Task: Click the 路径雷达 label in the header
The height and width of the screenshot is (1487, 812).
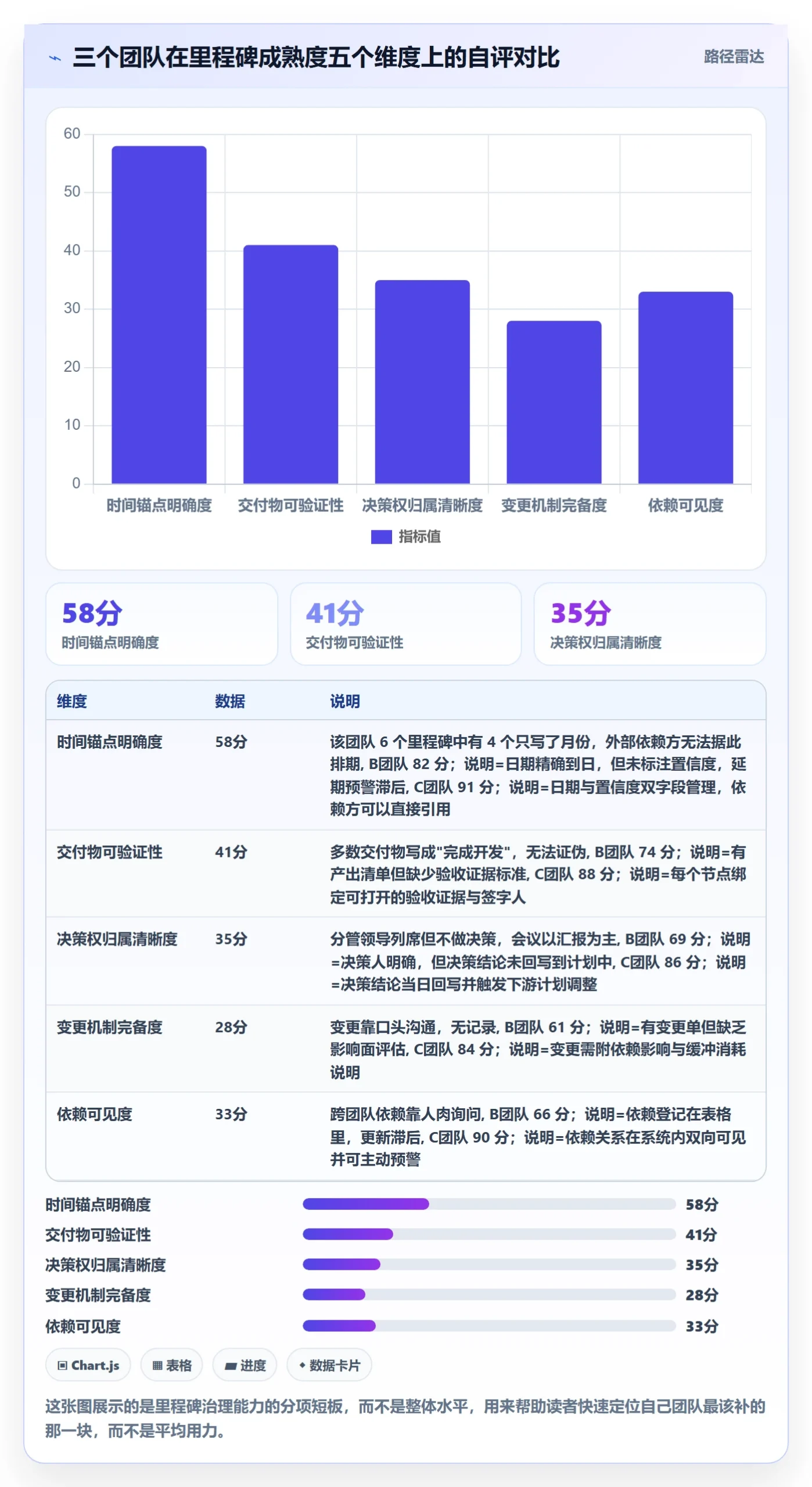Action: coord(734,57)
